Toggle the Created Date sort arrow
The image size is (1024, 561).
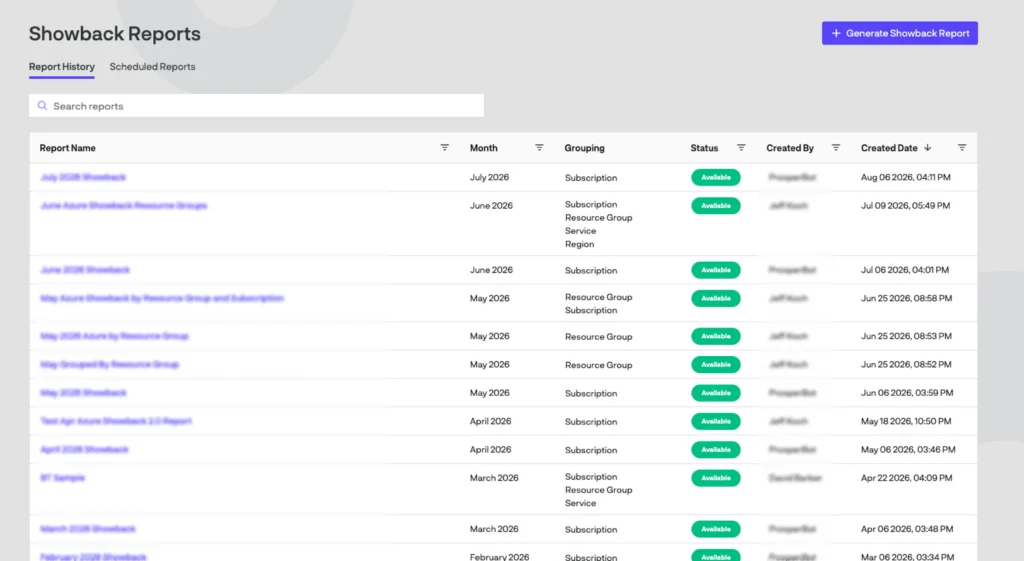[927, 148]
